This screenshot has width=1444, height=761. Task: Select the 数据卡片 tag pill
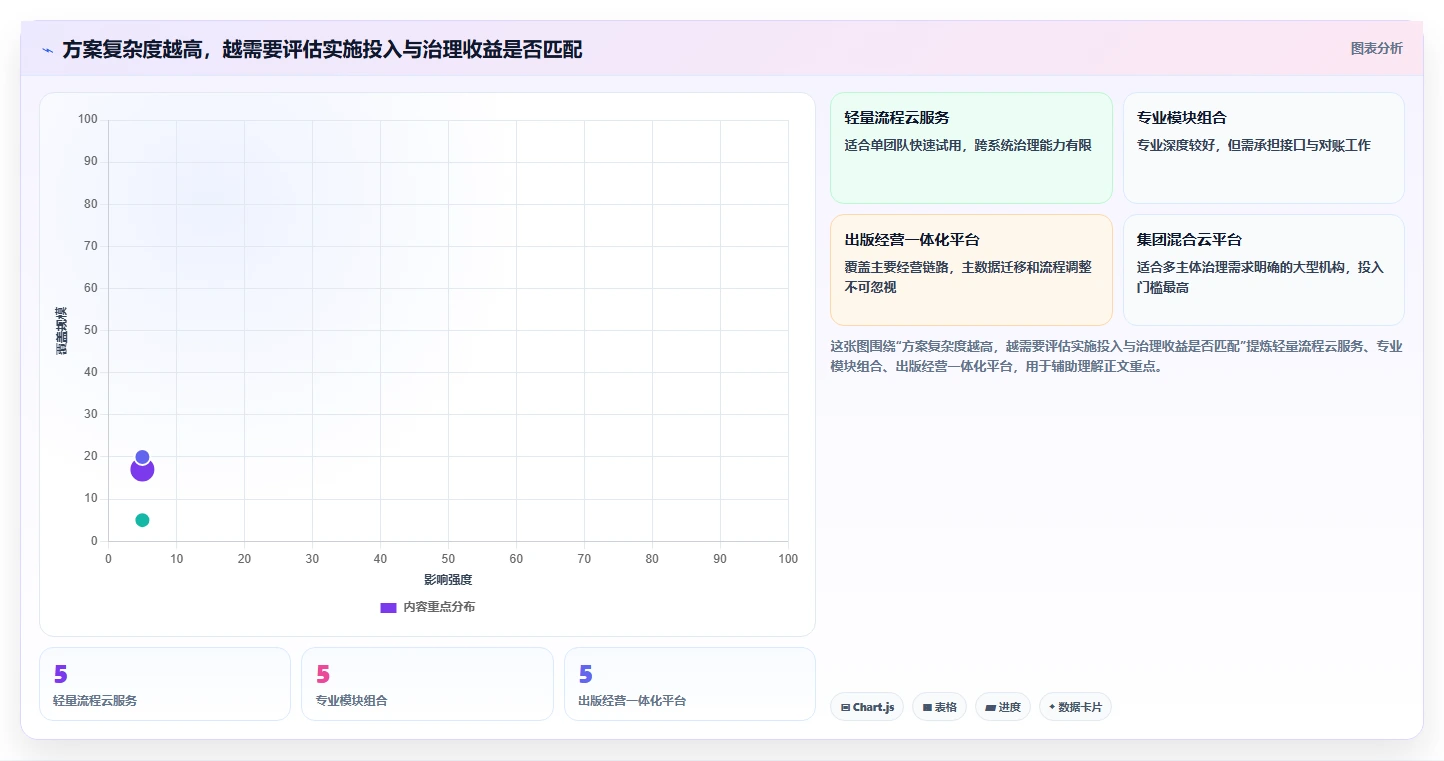(1075, 707)
